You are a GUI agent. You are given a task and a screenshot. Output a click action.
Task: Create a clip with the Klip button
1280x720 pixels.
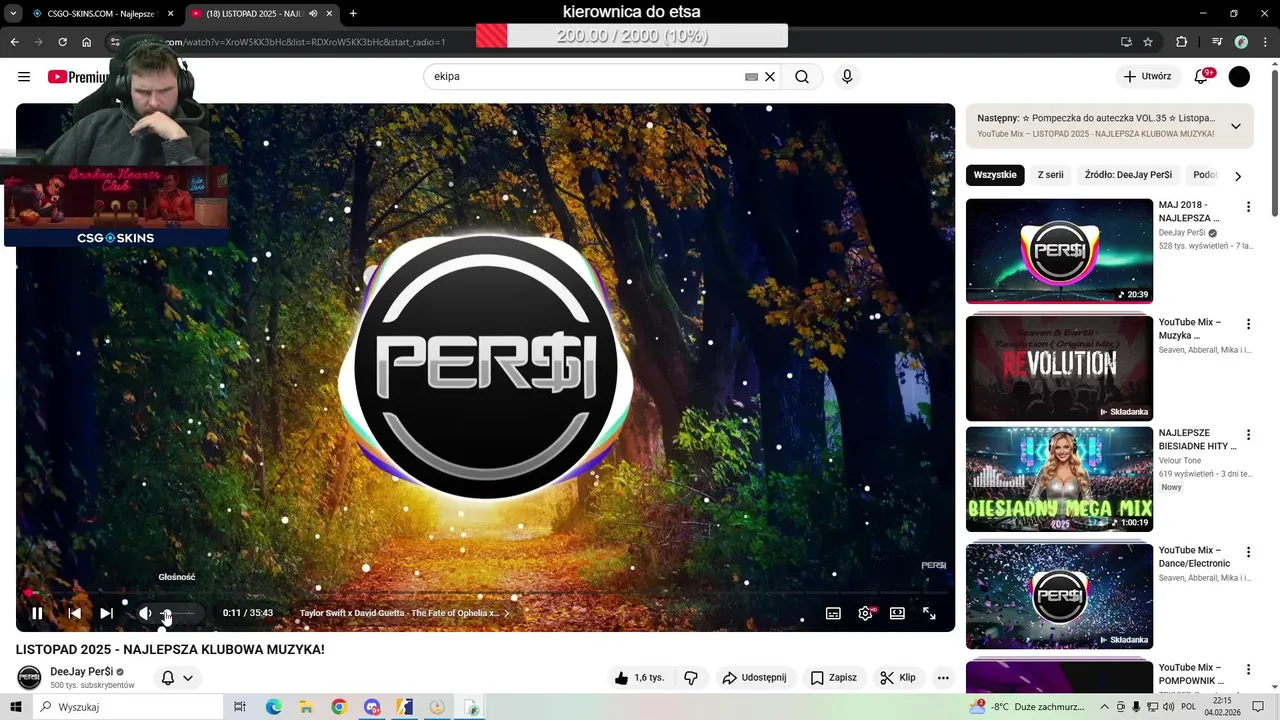point(898,677)
